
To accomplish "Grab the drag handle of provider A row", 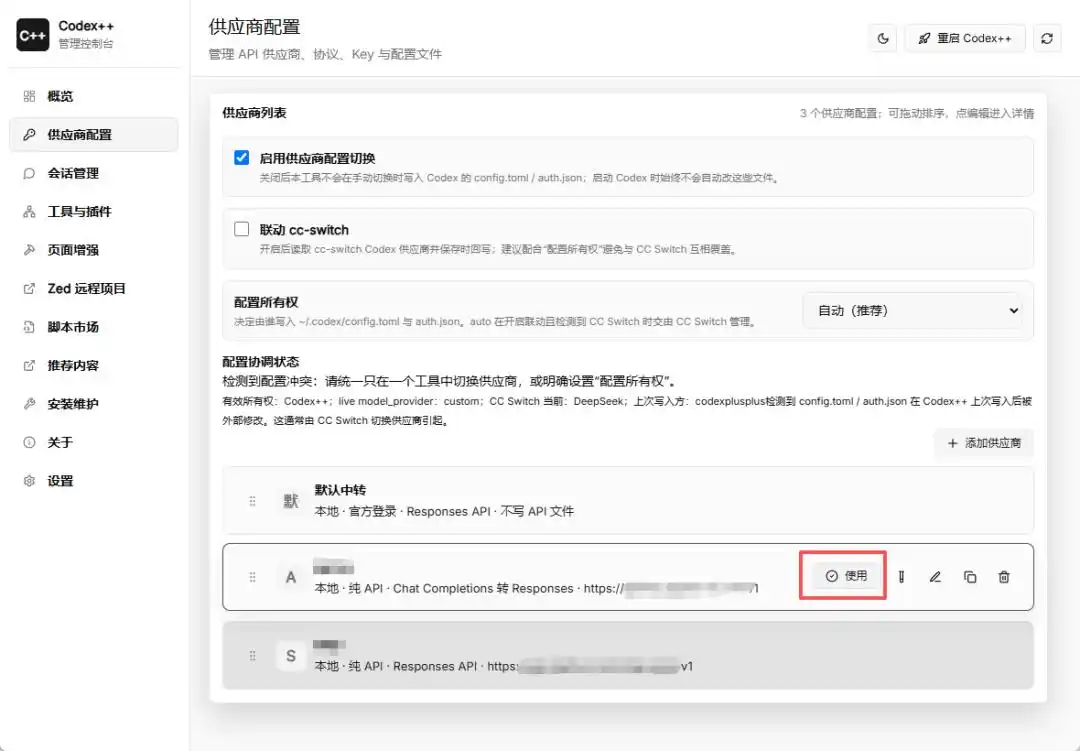I will pyautogui.click(x=252, y=577).
